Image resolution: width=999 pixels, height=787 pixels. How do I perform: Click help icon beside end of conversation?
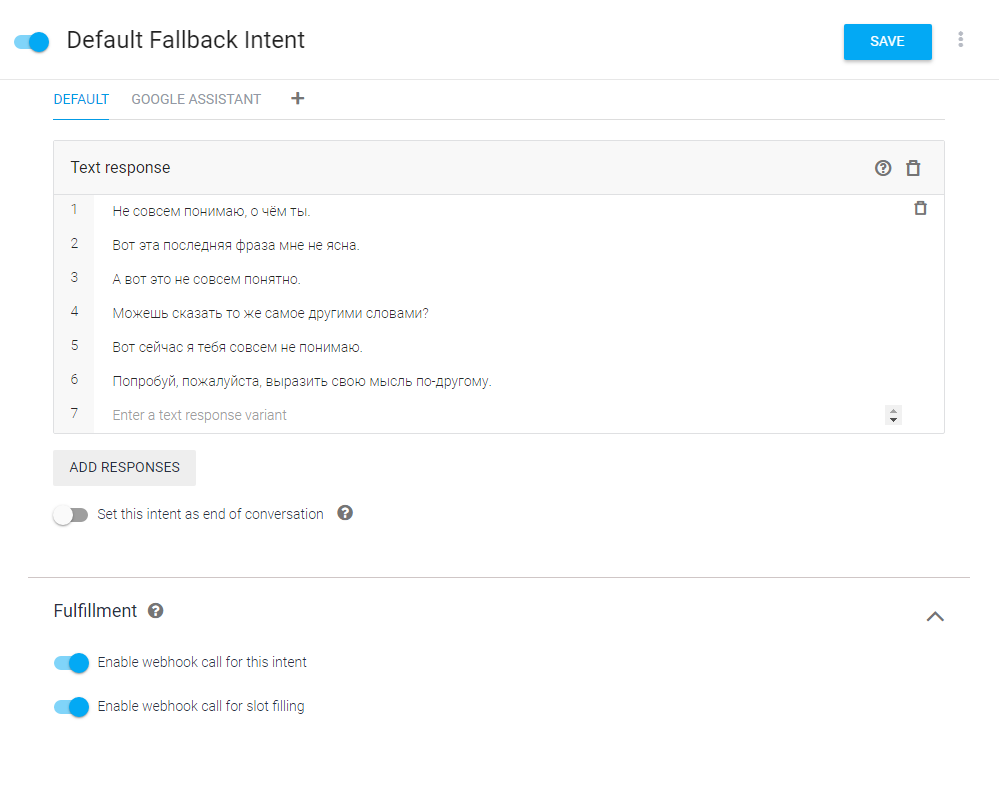[345, 513]
